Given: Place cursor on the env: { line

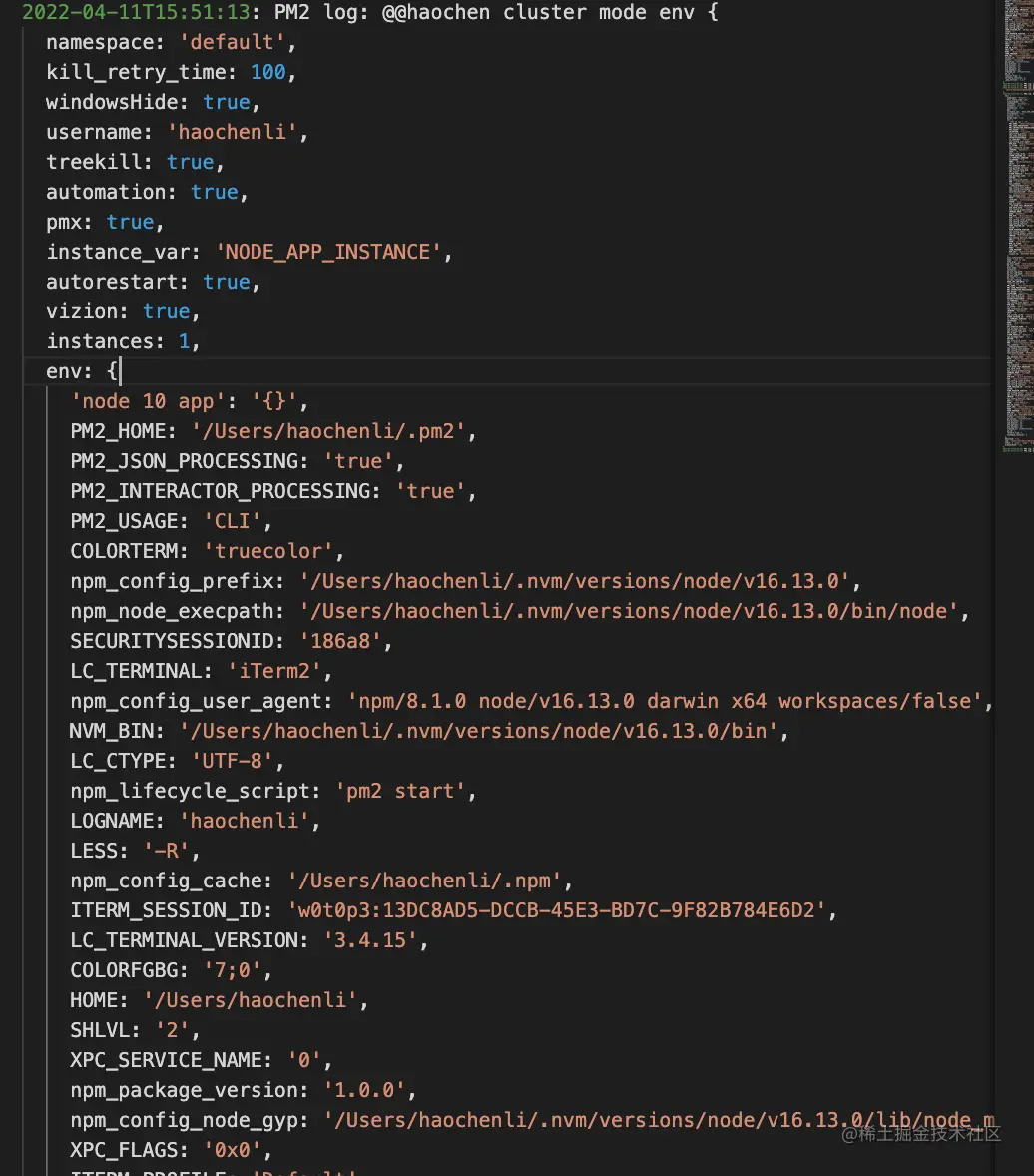Looking at the screenshot, I should pos(83,371).
